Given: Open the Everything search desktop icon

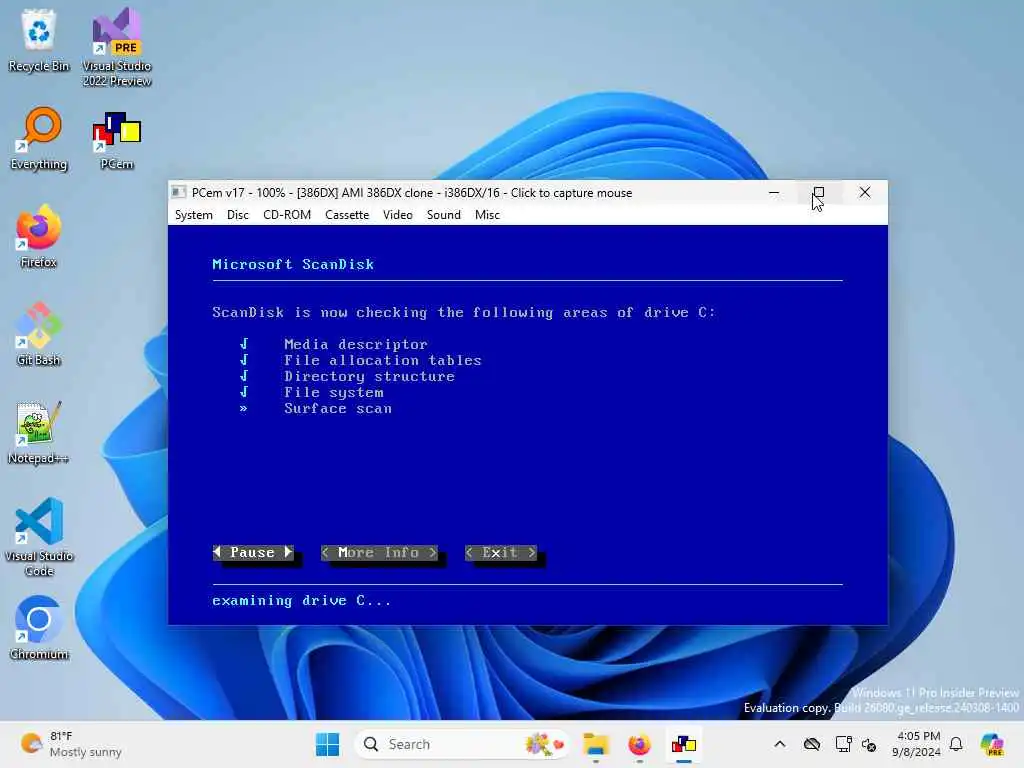Looking at the screenshot, I should pyautogui.click(x=39, y=138).
